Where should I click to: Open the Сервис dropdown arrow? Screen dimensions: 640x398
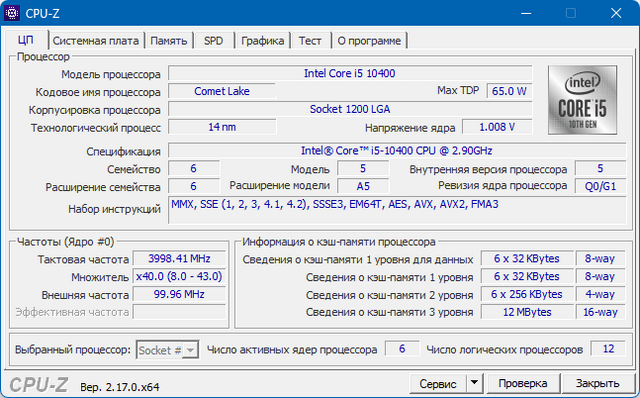[474, 383]
